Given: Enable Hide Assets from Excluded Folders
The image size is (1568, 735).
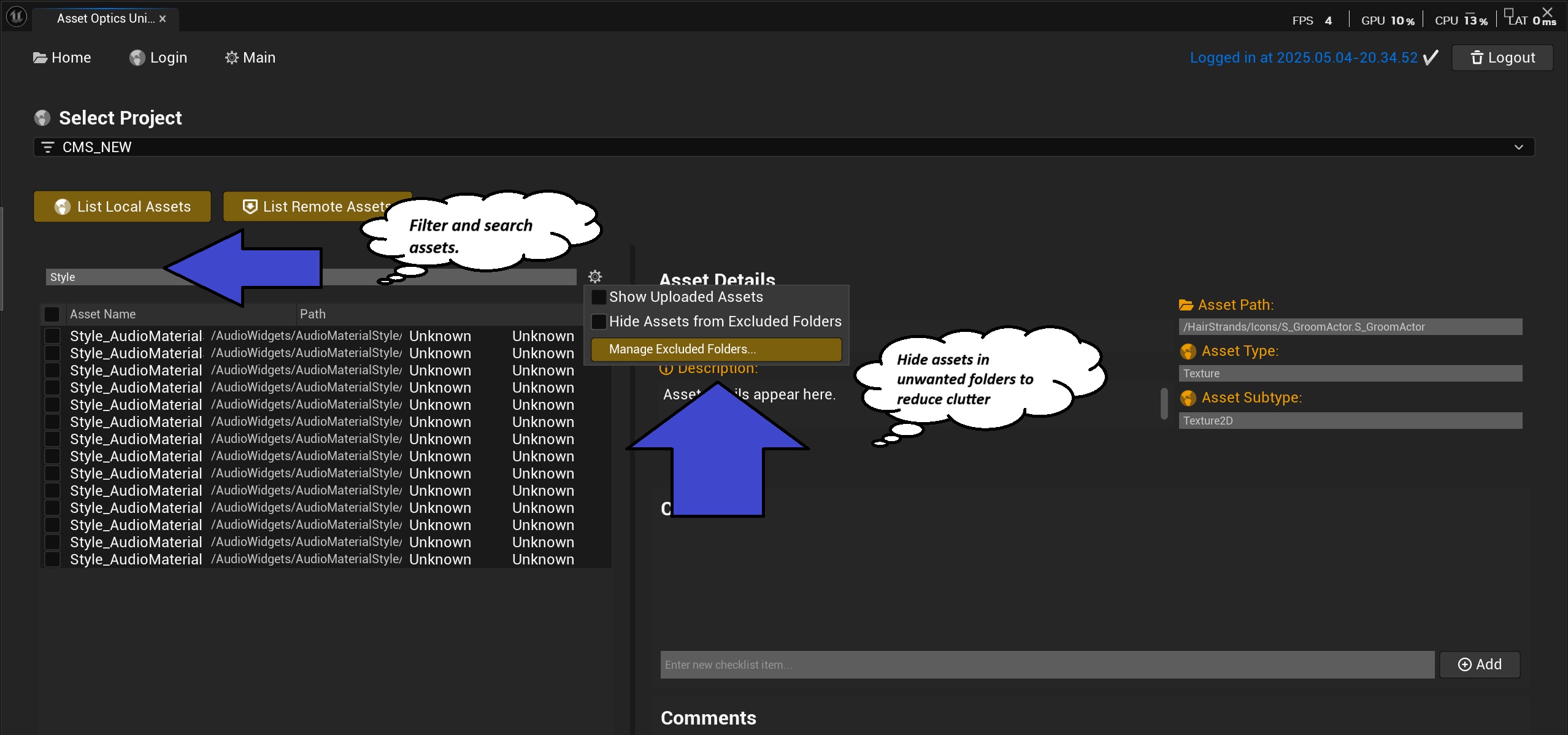Looking at the screenshot, I should (599, 321).
